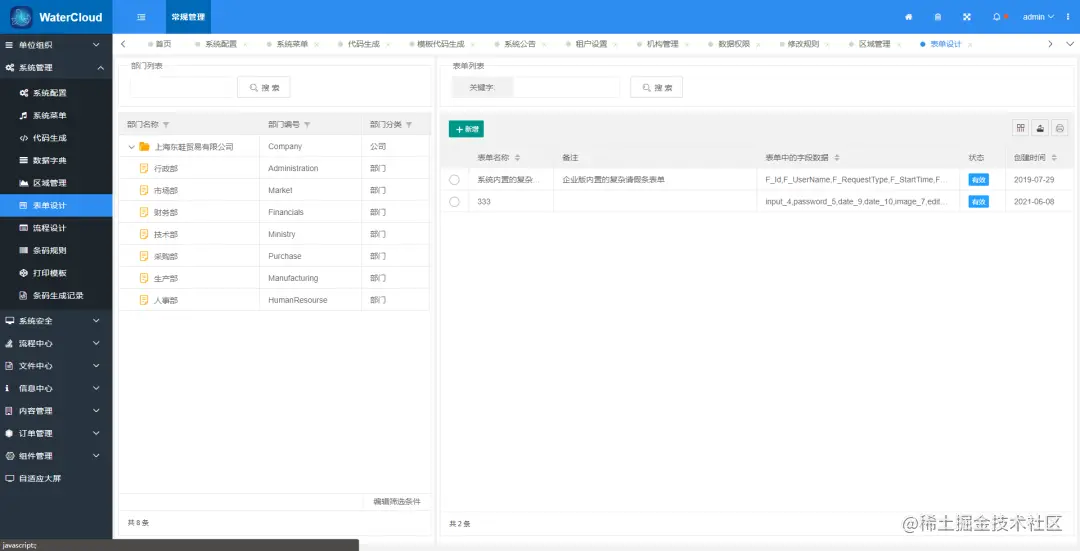This screenshot has height=551, width=1080.
Task: Open 流程设计 in the sidebar
Action: (56, 228)
